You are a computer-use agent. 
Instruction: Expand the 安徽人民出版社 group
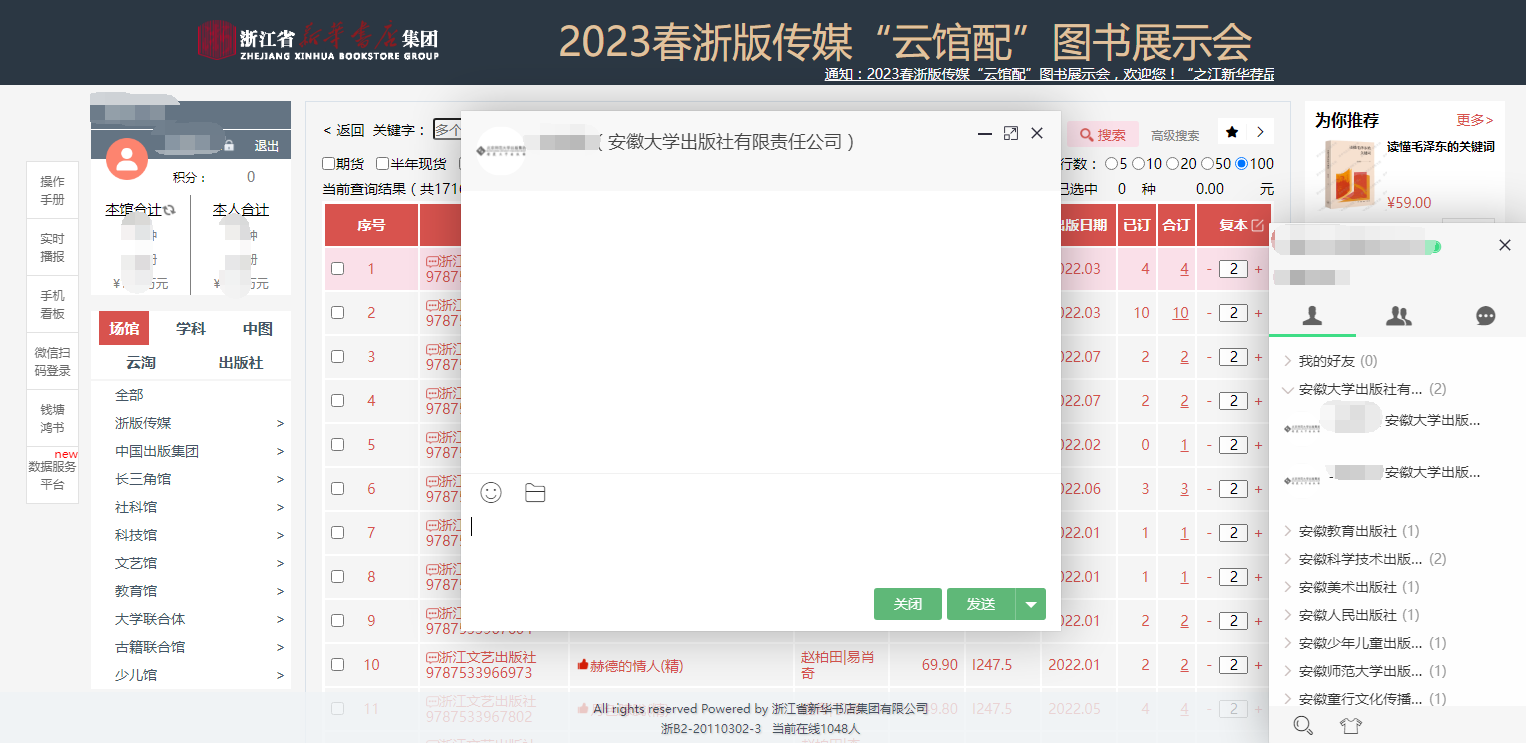coord(1288,615)
